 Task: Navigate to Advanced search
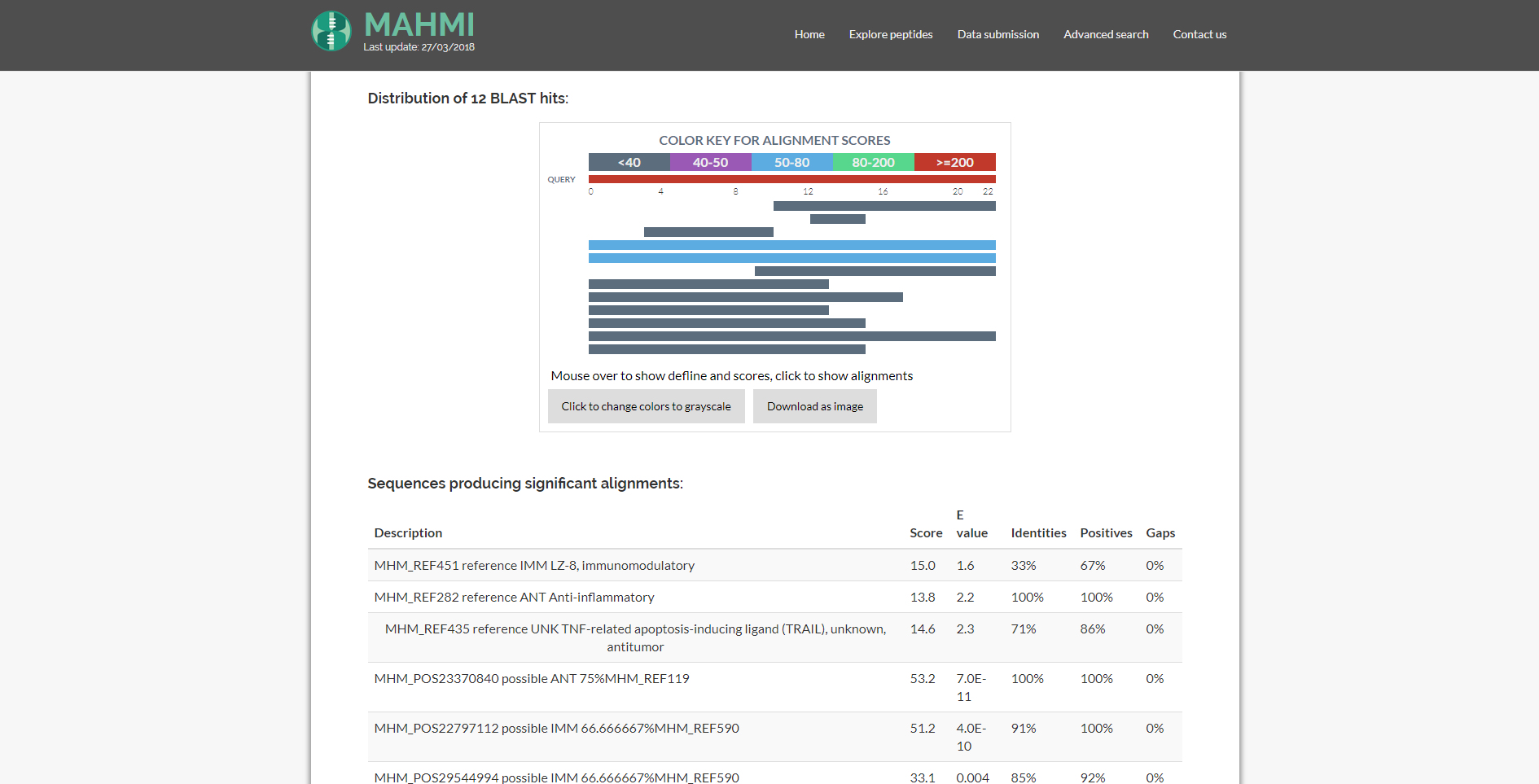(x=1105, y=34)
